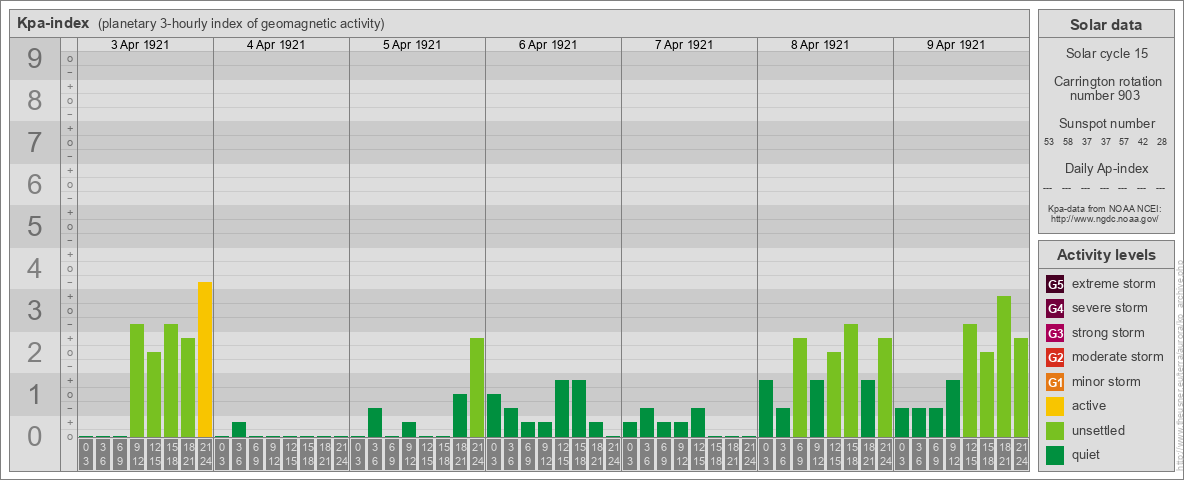The height and width of the screenshot is (480, 1184).
Task: Click the 8 on the Kp axis
Action: point(34,100)
